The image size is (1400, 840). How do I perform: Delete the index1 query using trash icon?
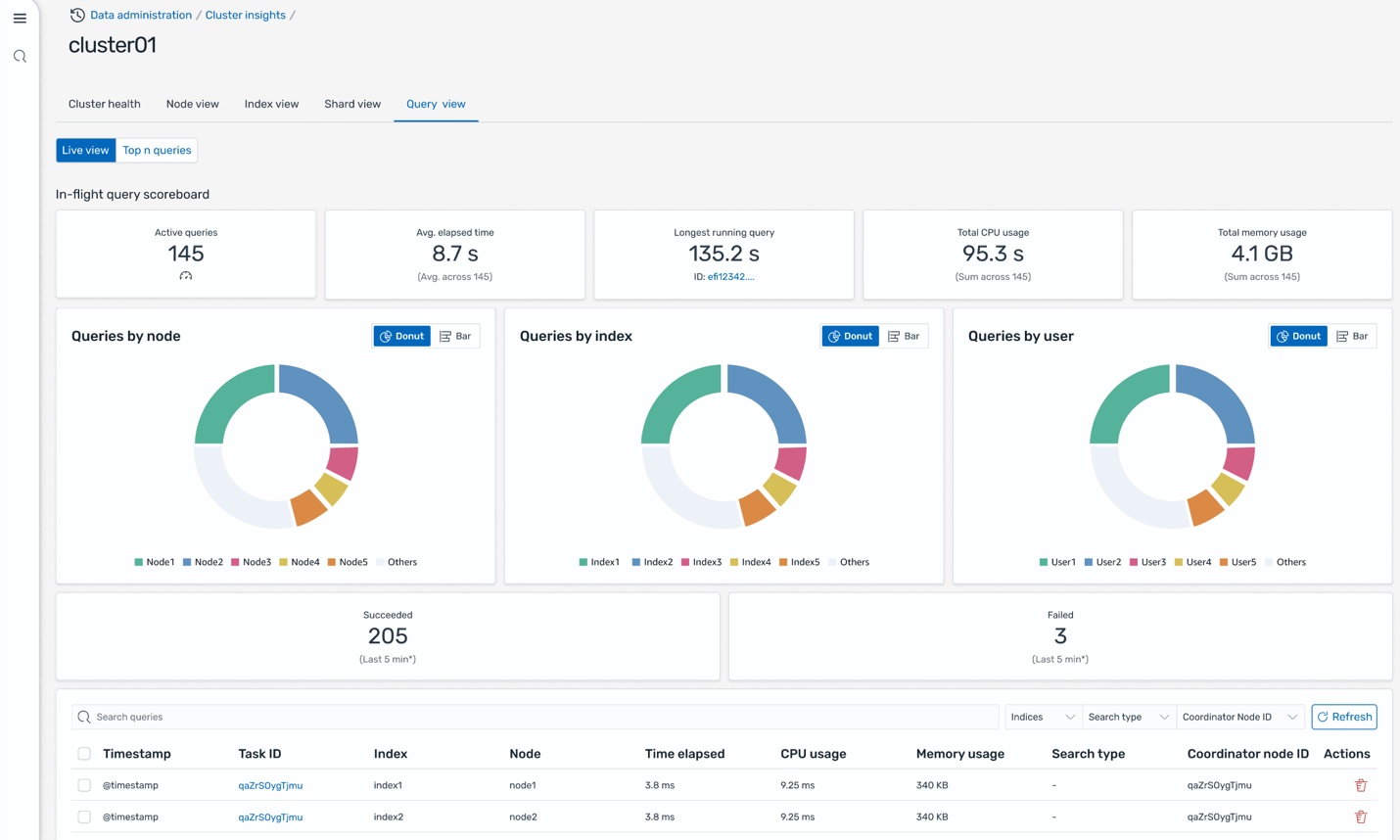1360,785
